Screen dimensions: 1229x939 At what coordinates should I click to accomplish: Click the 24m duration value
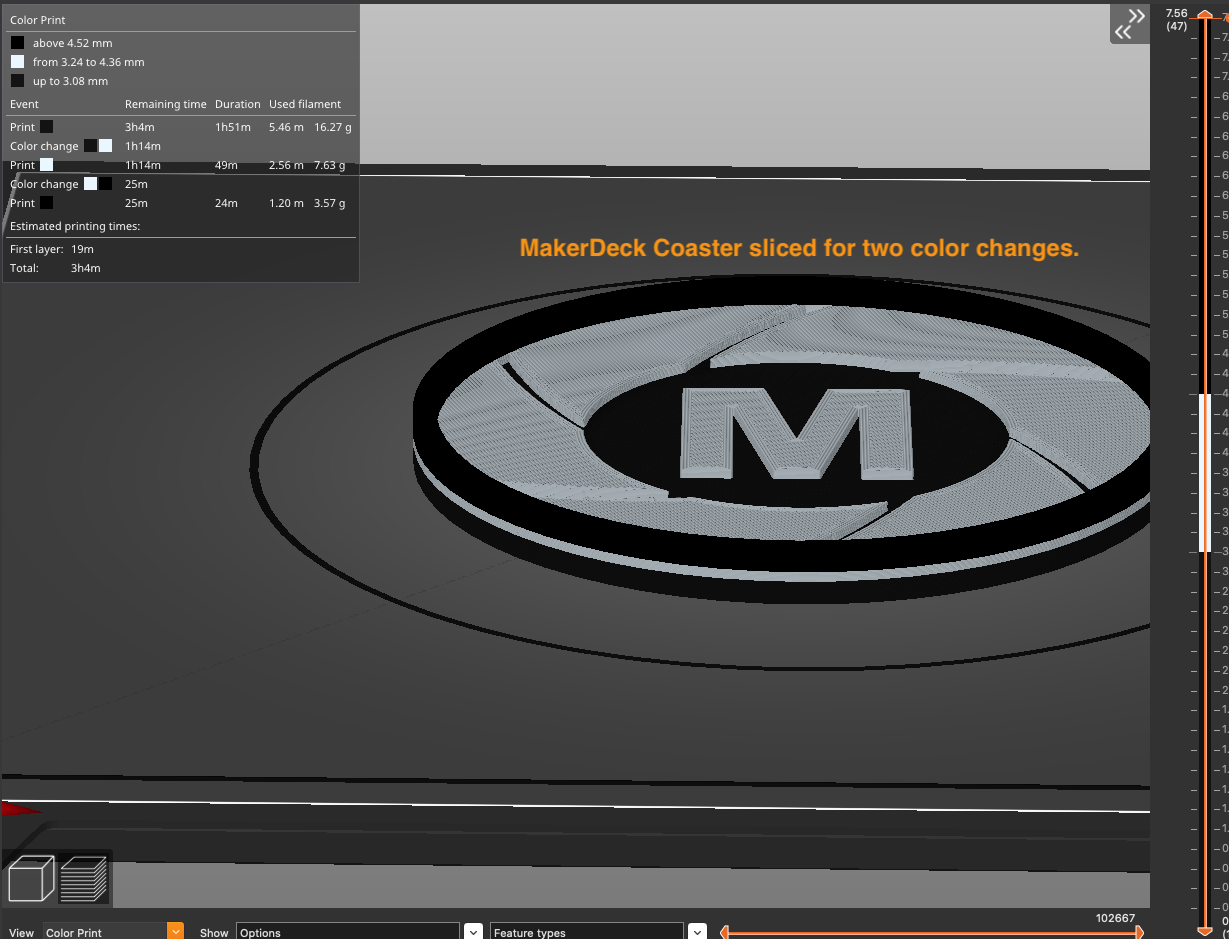pyautogui.click(x=226, y=203)
